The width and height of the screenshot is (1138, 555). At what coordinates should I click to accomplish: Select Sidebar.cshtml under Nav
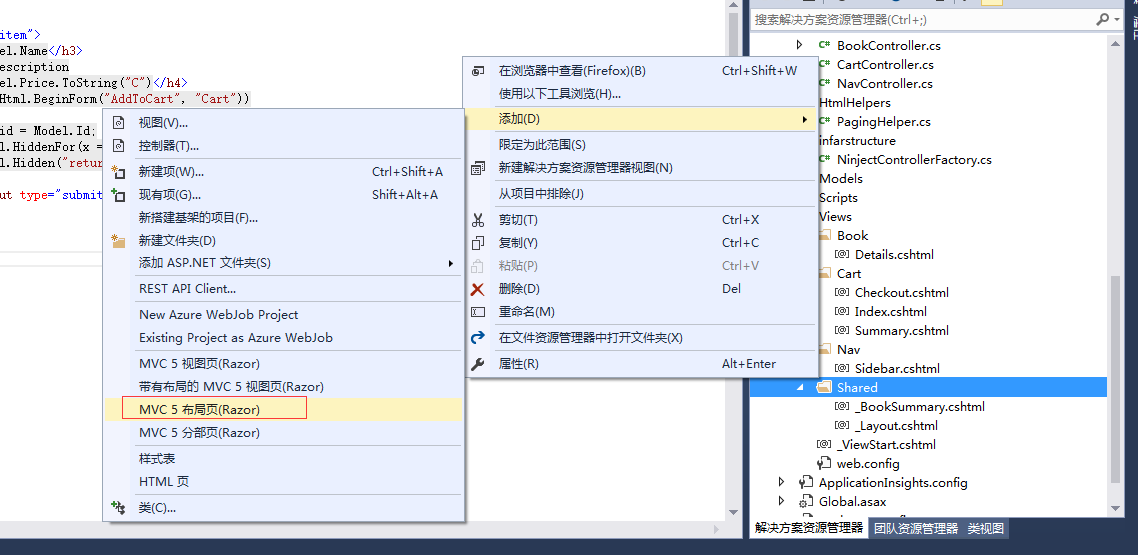(x=897, y=368)
